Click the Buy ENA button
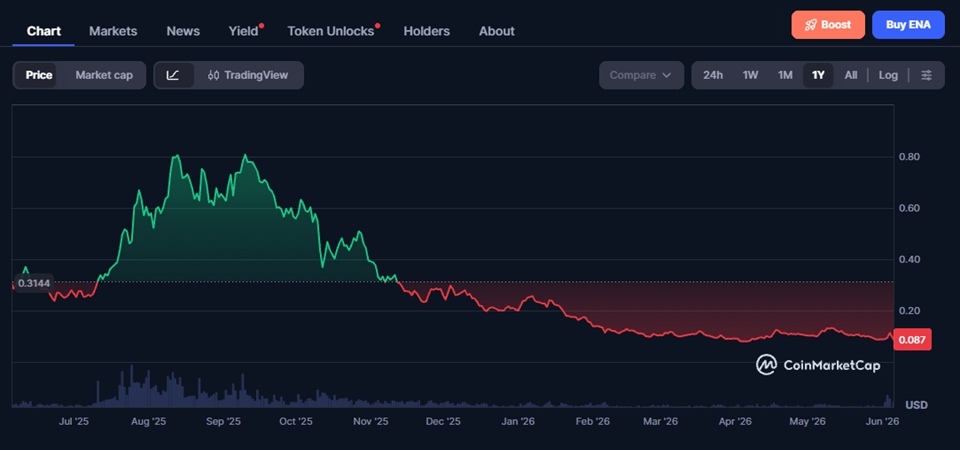 909,24
